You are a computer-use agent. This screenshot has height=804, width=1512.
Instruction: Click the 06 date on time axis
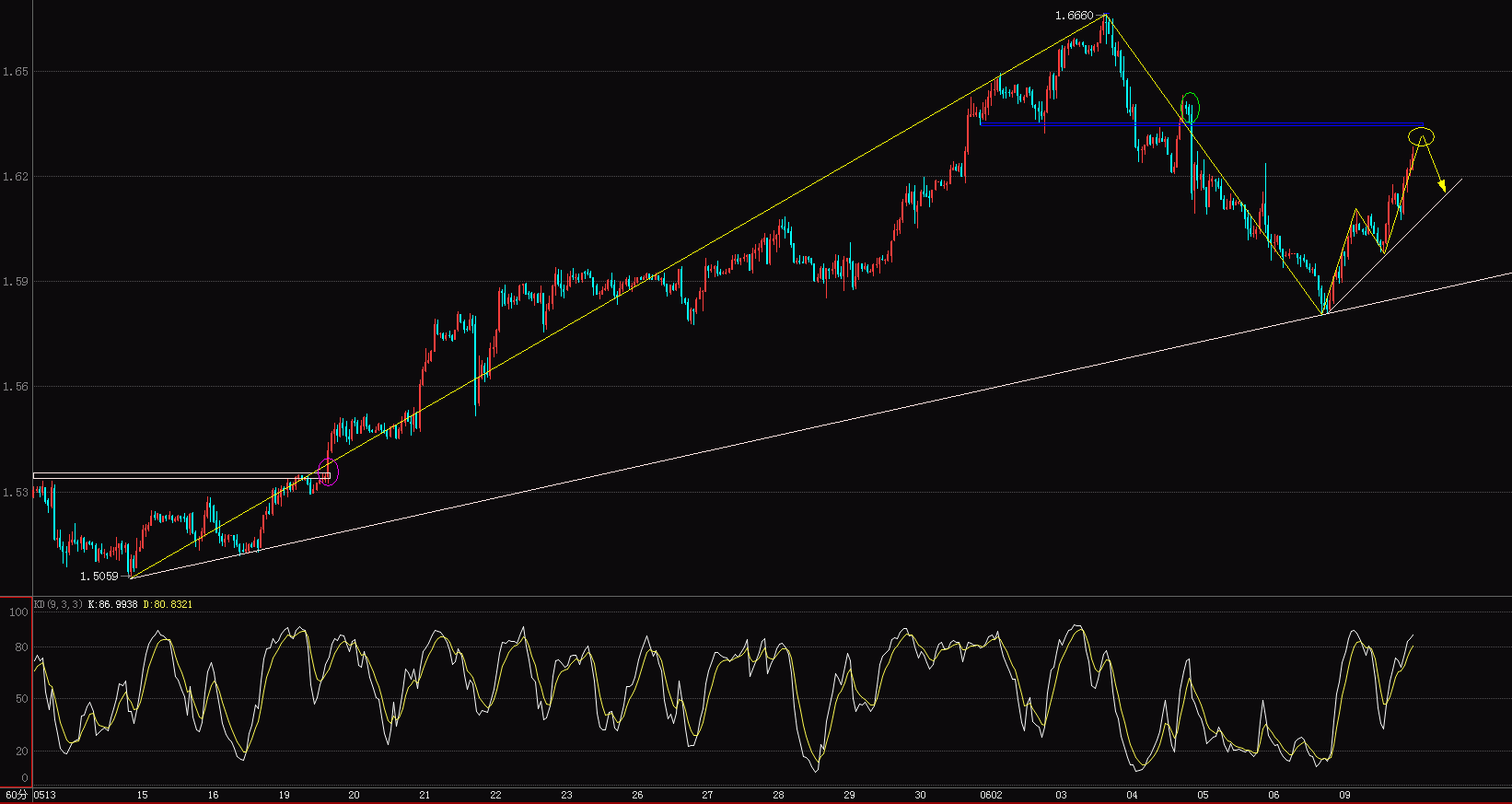[1274, 795]
